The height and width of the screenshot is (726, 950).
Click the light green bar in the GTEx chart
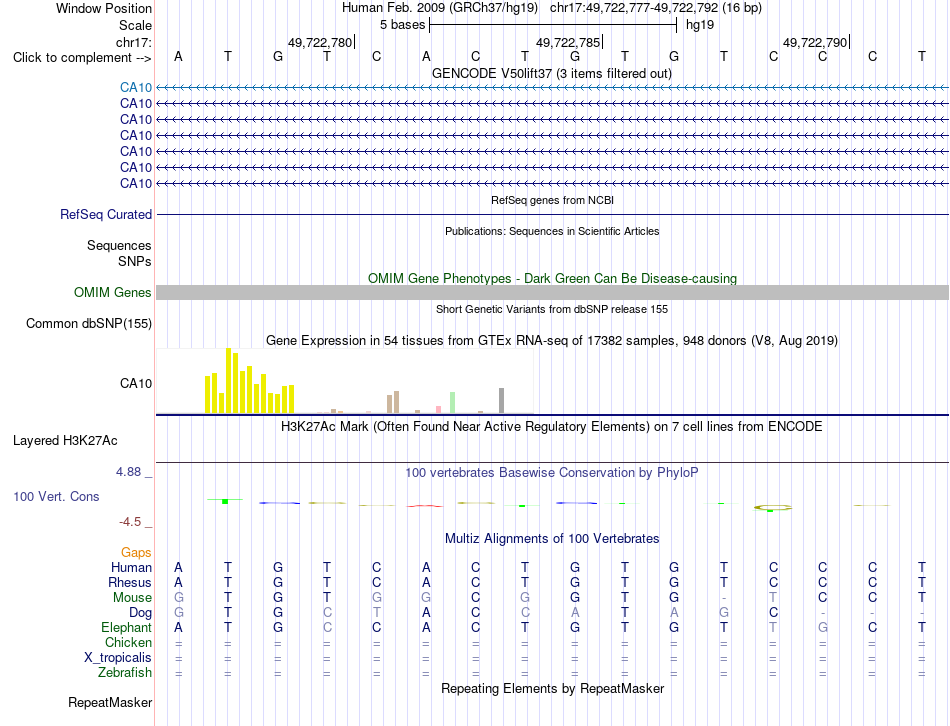(x=452, y=402)
